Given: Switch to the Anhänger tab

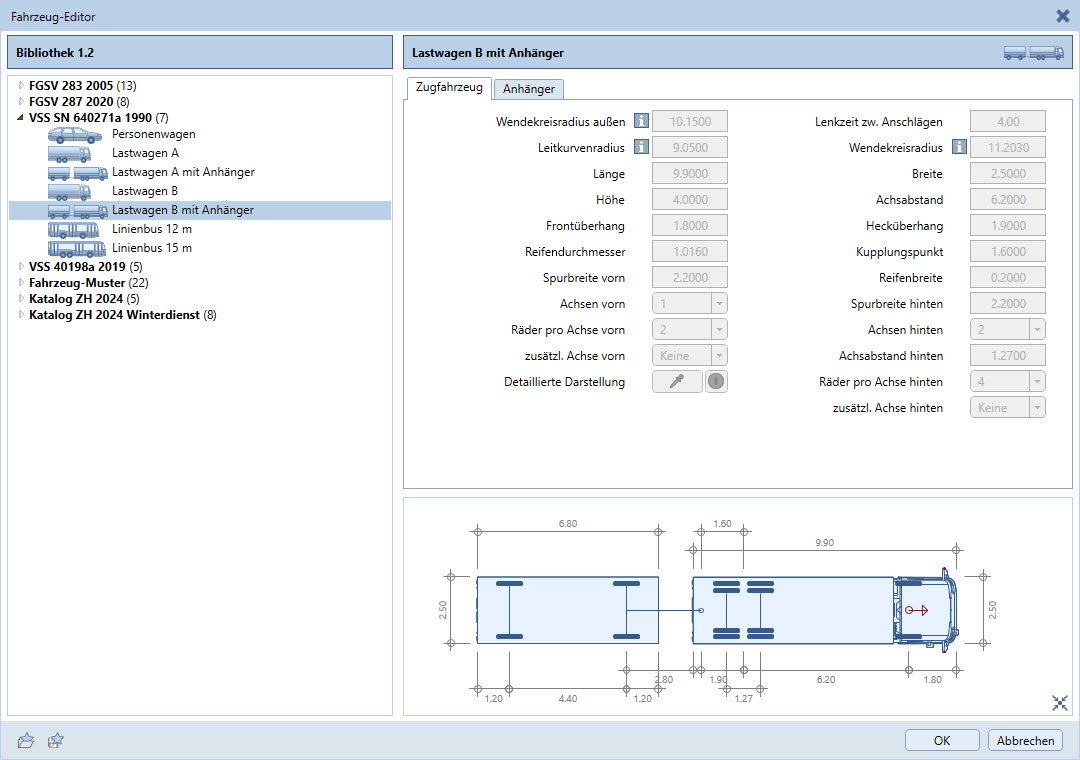Looking at the screenshot, I should point(529,89).
